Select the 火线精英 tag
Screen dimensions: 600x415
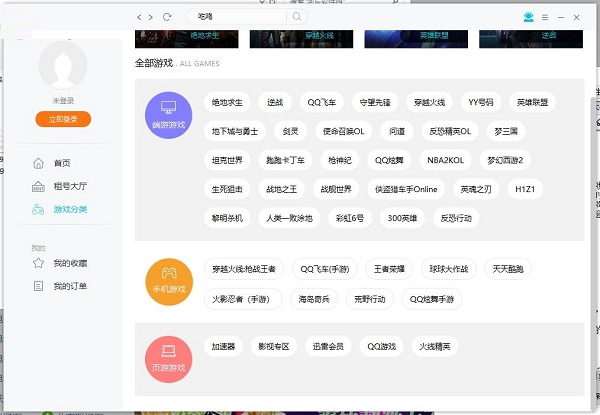tap(435, 347)
